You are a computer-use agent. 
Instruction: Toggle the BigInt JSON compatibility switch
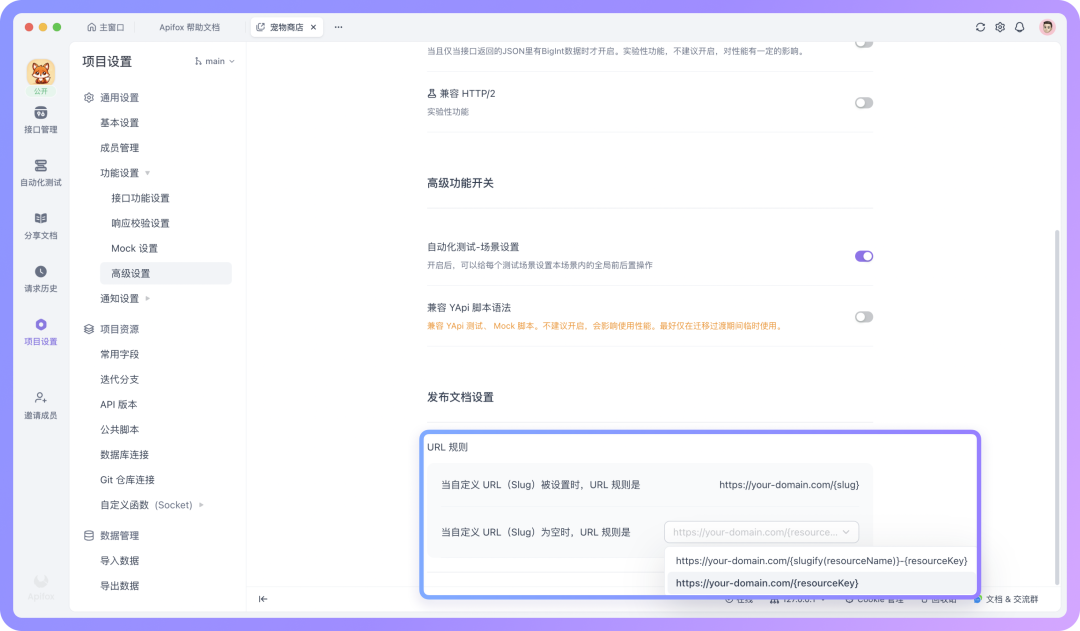[x=864, y=43]
